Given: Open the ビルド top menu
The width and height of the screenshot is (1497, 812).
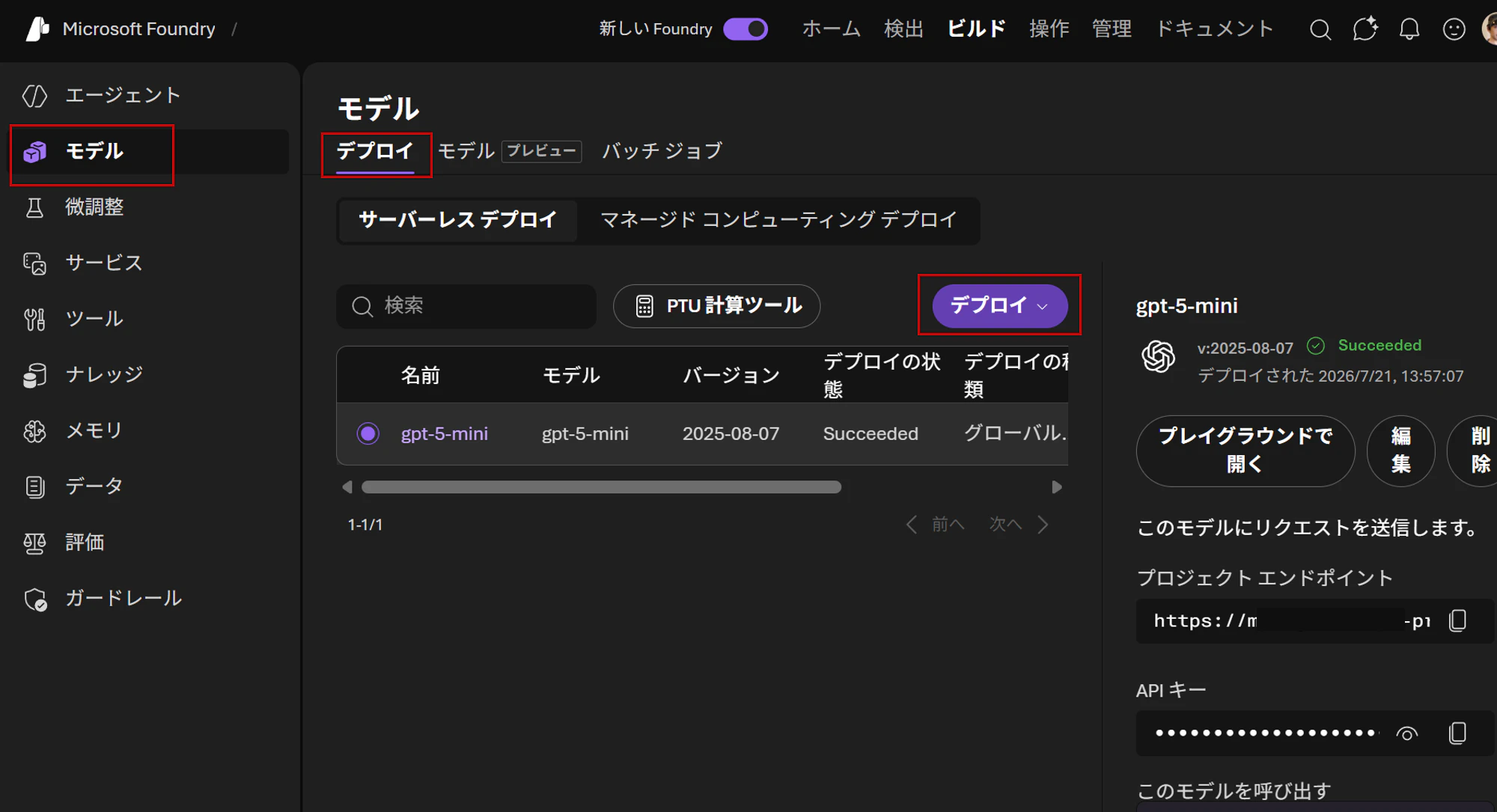Looking at the screenshot, I should coord(976,29).
